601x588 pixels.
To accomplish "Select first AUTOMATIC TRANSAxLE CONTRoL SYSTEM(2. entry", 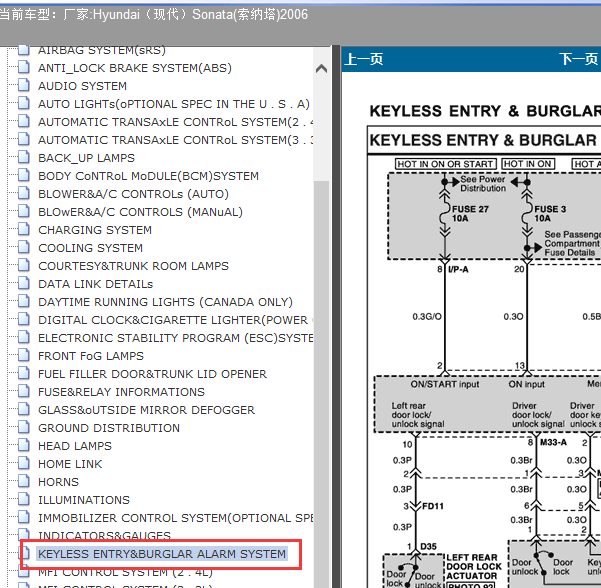I will (176, 122).
